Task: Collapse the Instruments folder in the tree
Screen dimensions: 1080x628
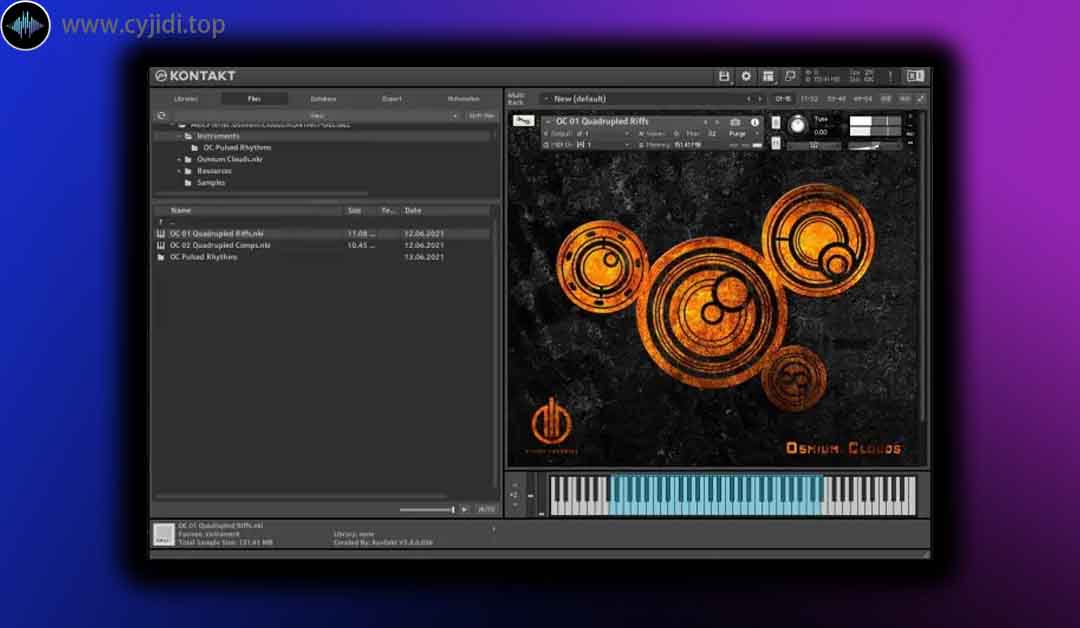Action: point(179,136)
